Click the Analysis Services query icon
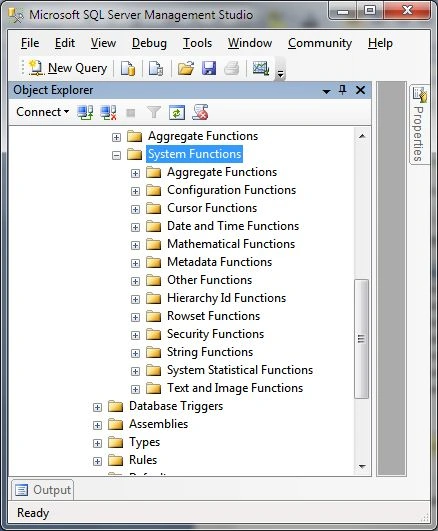 tap(156, 68)
